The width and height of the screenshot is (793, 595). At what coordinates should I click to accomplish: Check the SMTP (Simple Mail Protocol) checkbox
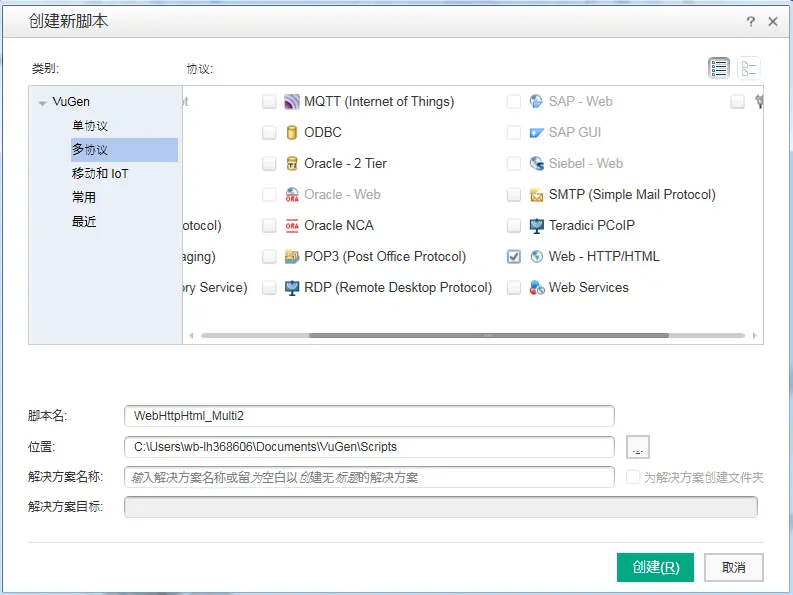[514, 194]
